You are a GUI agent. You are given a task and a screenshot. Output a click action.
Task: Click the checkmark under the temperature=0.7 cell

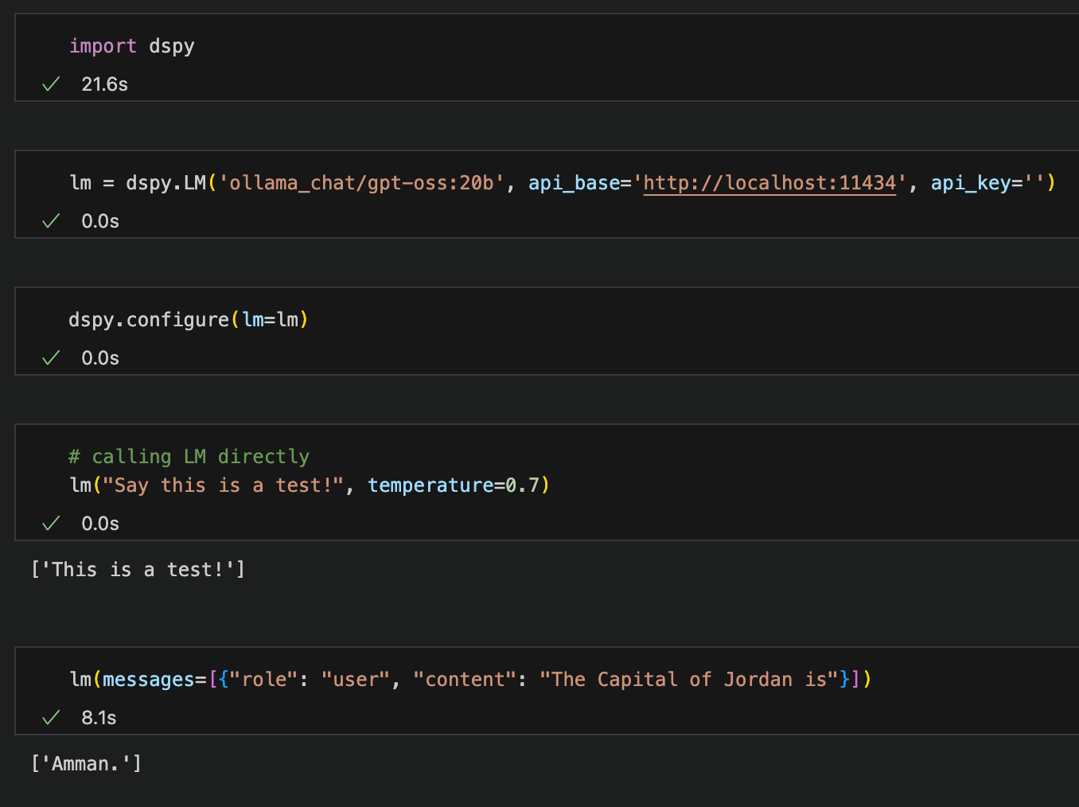coord(51,524)
